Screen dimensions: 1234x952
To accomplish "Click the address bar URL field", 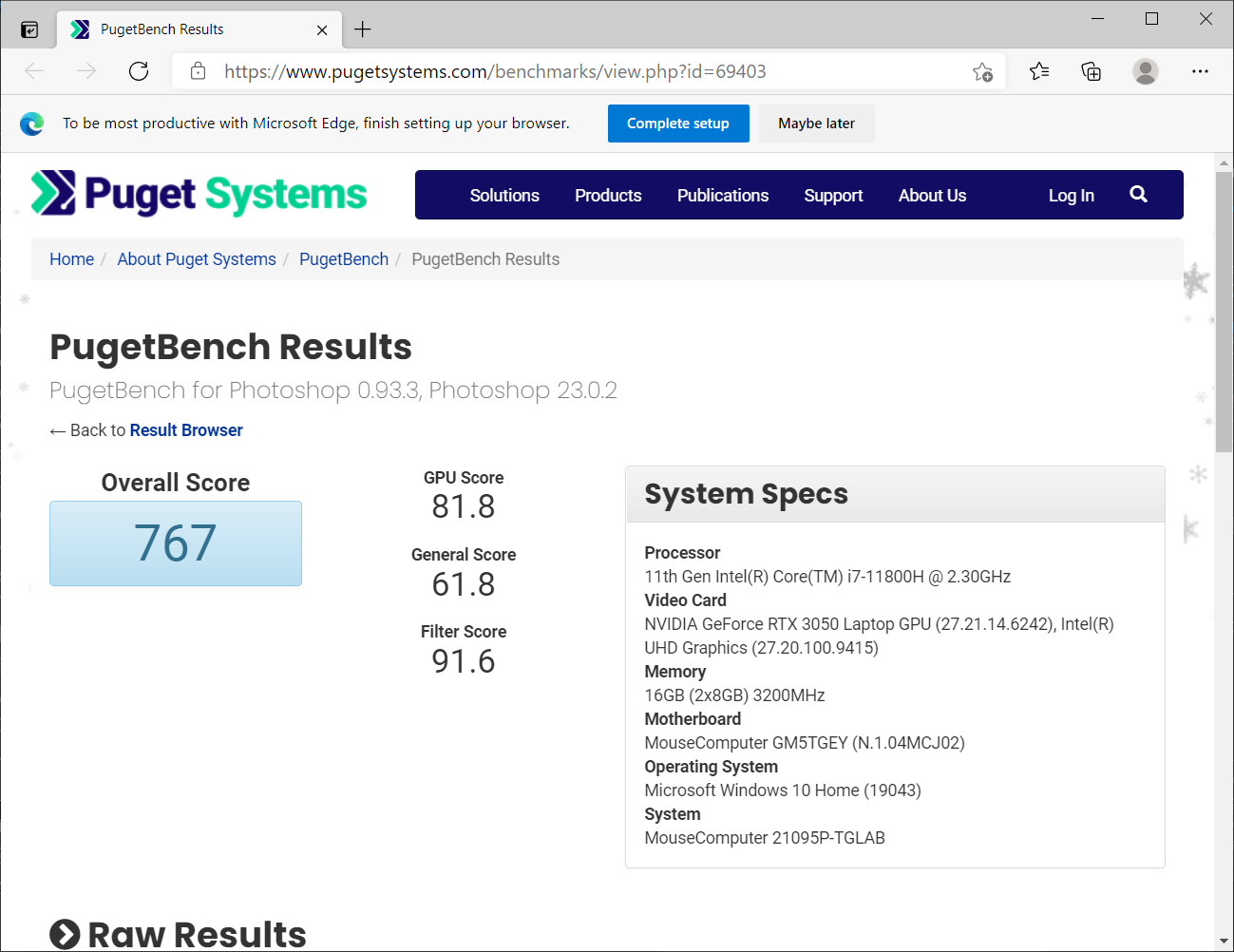I will [x=589, y=71].
